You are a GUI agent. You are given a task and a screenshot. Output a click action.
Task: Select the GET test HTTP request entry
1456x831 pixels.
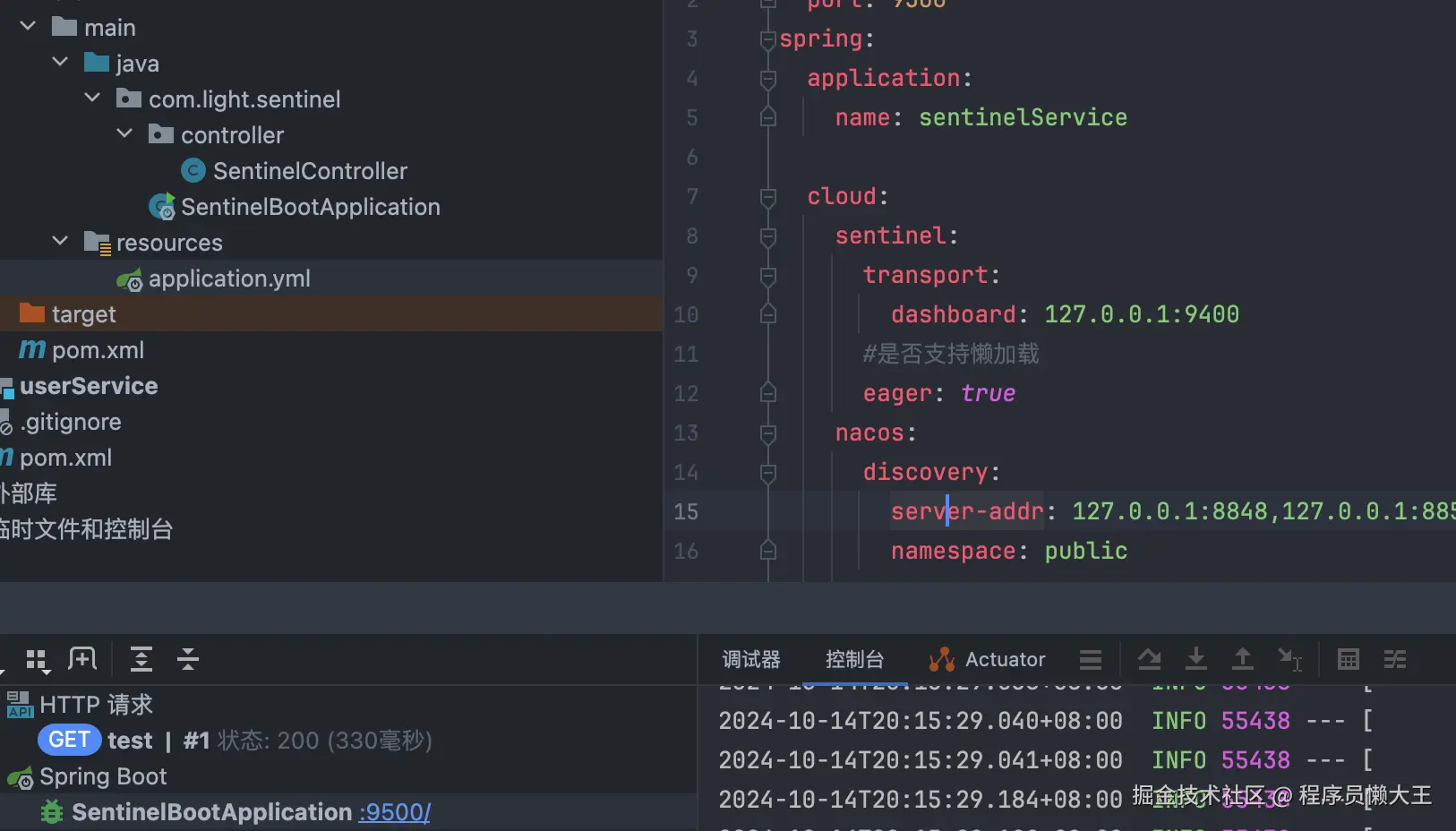click(x=130, y=741)
